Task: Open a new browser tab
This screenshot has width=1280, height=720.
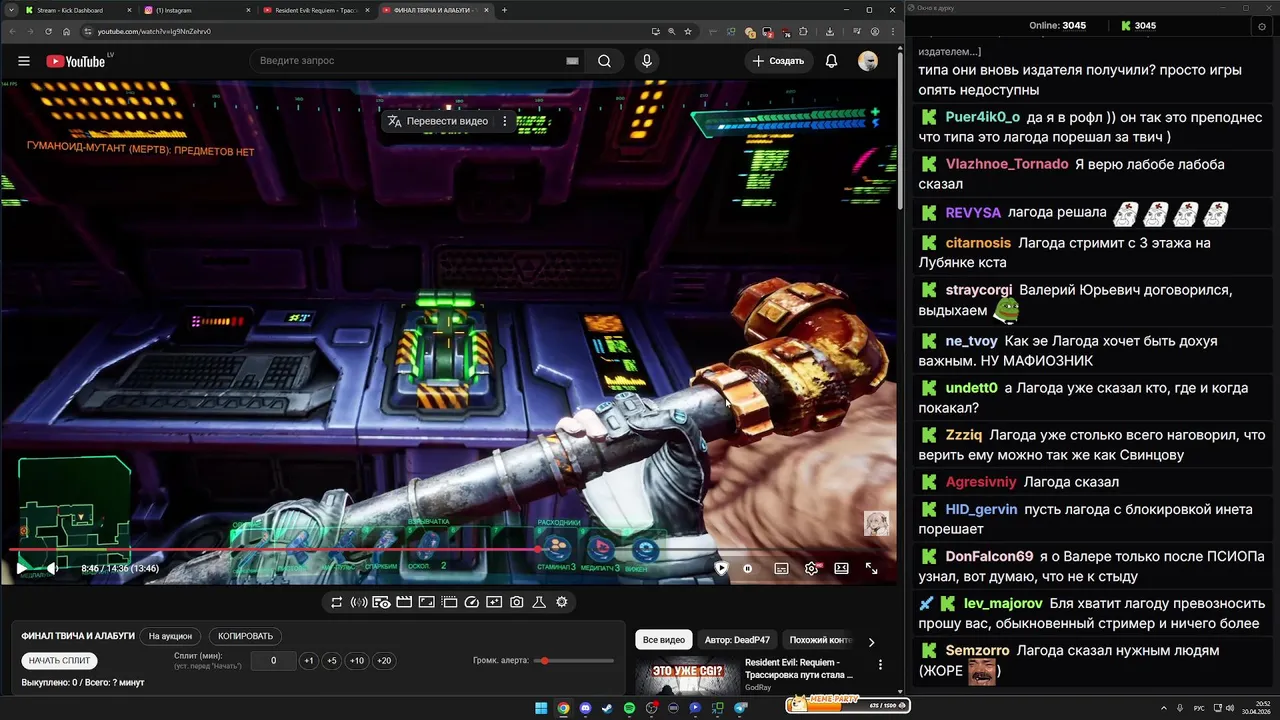Action: coord(504,10)
